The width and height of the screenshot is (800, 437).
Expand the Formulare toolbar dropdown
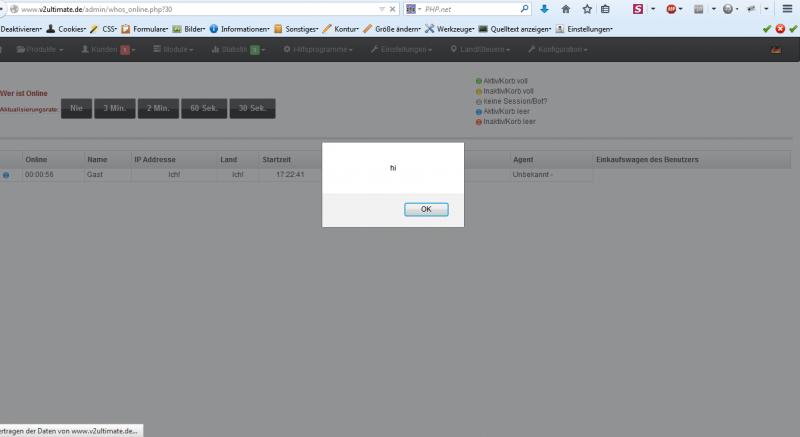coord(143,29)
